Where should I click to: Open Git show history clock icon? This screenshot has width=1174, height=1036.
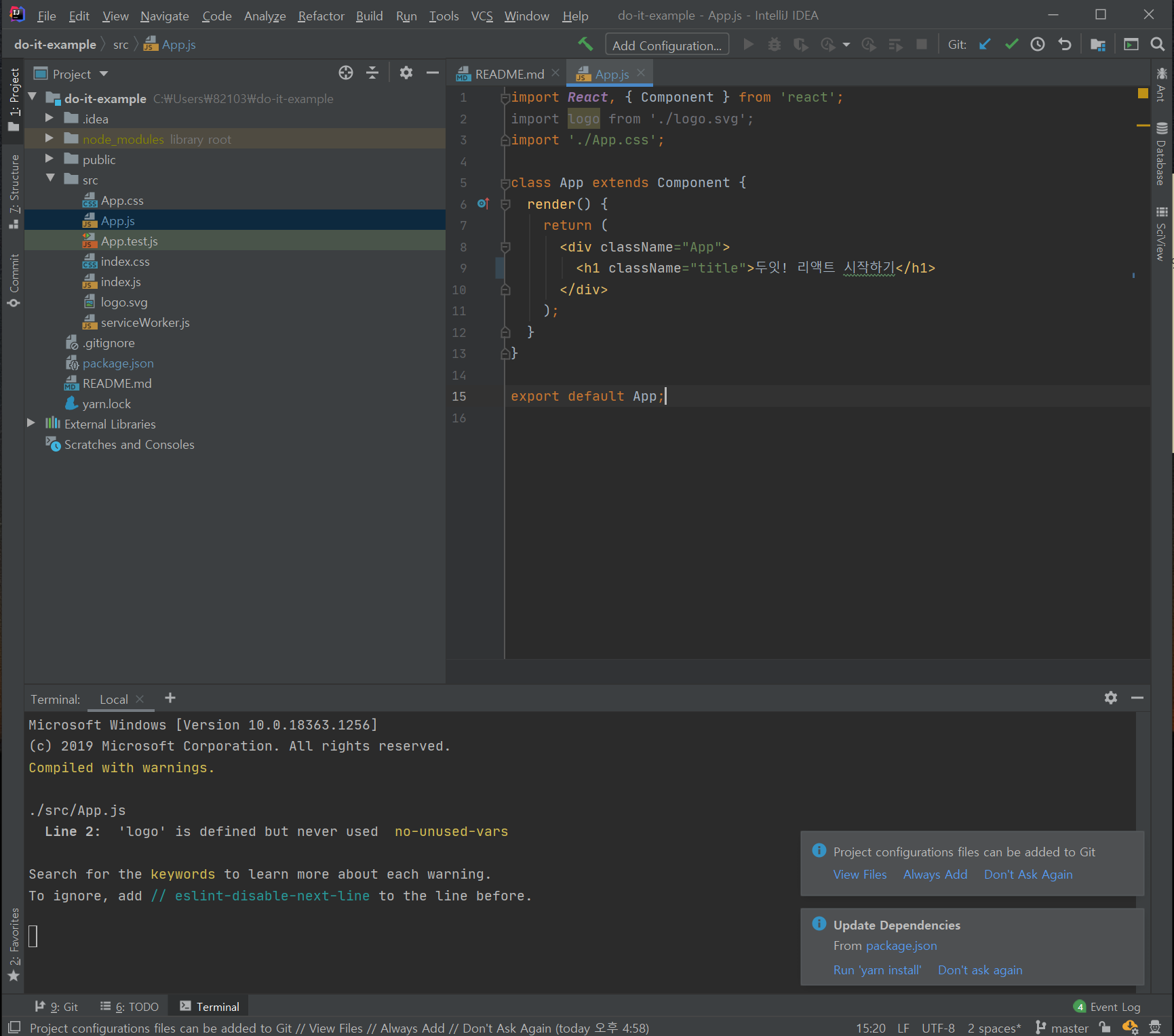1038,45
